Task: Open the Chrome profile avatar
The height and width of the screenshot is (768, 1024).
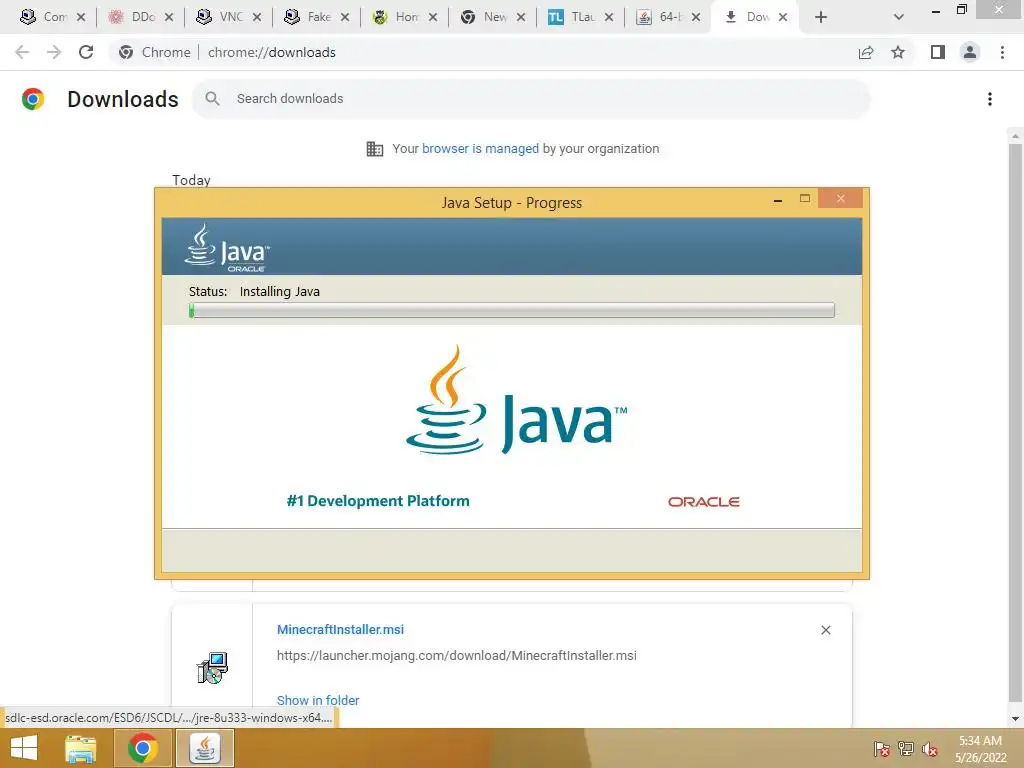Action: tap(970, 52)
